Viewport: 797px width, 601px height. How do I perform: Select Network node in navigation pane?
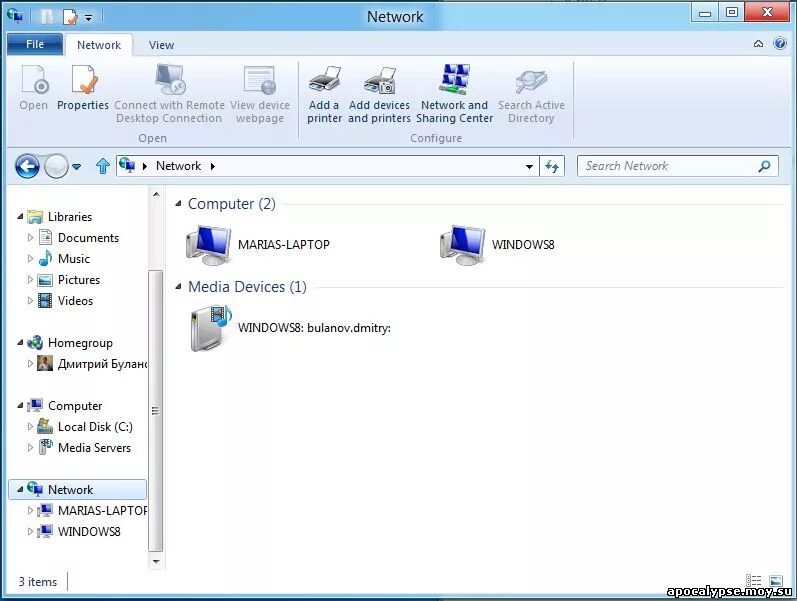77,490
